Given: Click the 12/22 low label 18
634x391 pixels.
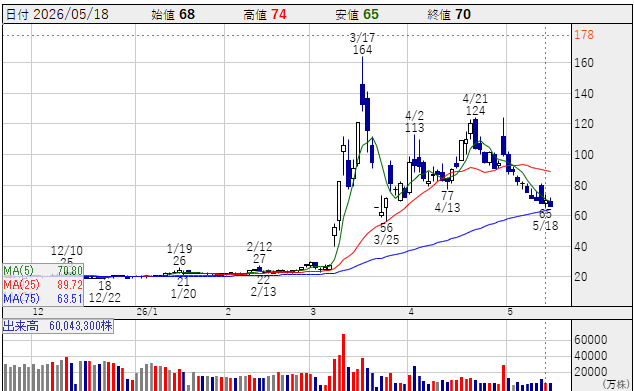Looking at the screenshot, I should point(105,285).
